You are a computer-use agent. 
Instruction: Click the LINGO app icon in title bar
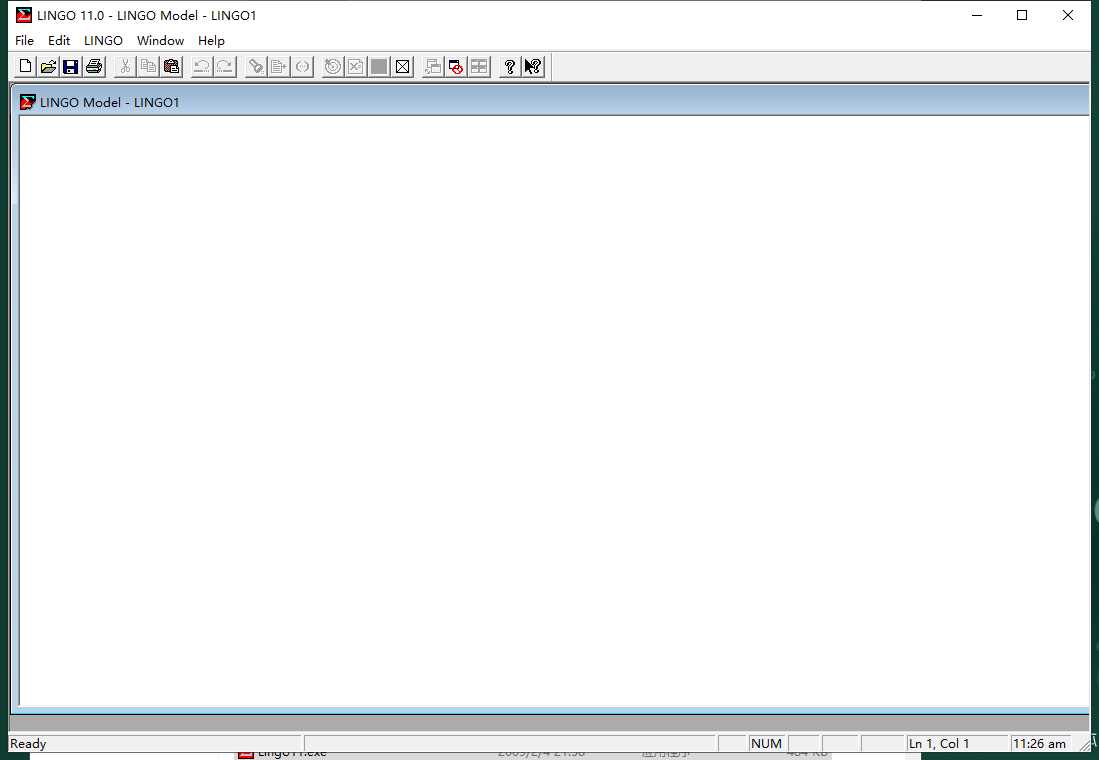tap(24, 15)
